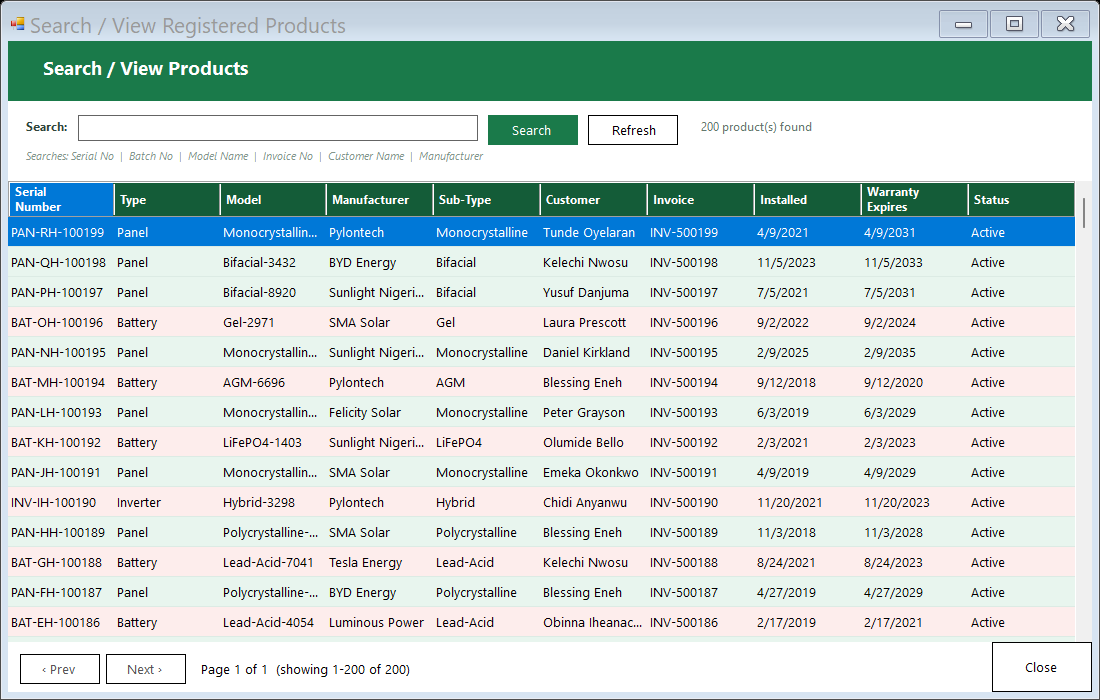Sort by Type column header
This screenshot has width=1100, height=700.
click(x=167, y=199)
